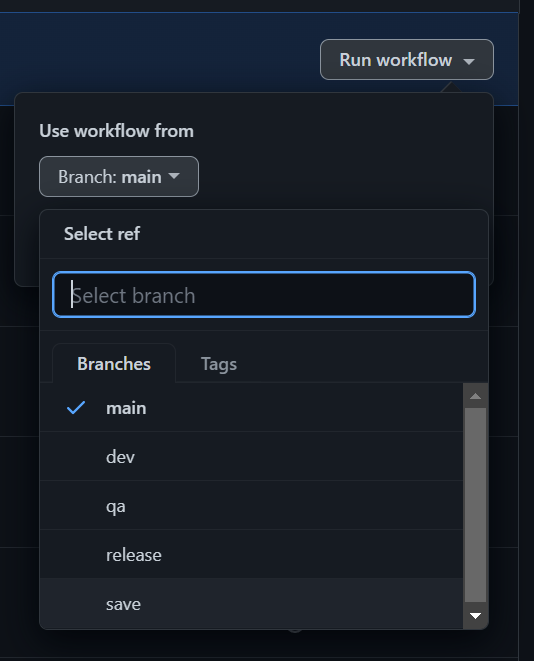Click the blue checkmark beside main
The height and width of the screenshot is (661, 534).
point(76,408)
